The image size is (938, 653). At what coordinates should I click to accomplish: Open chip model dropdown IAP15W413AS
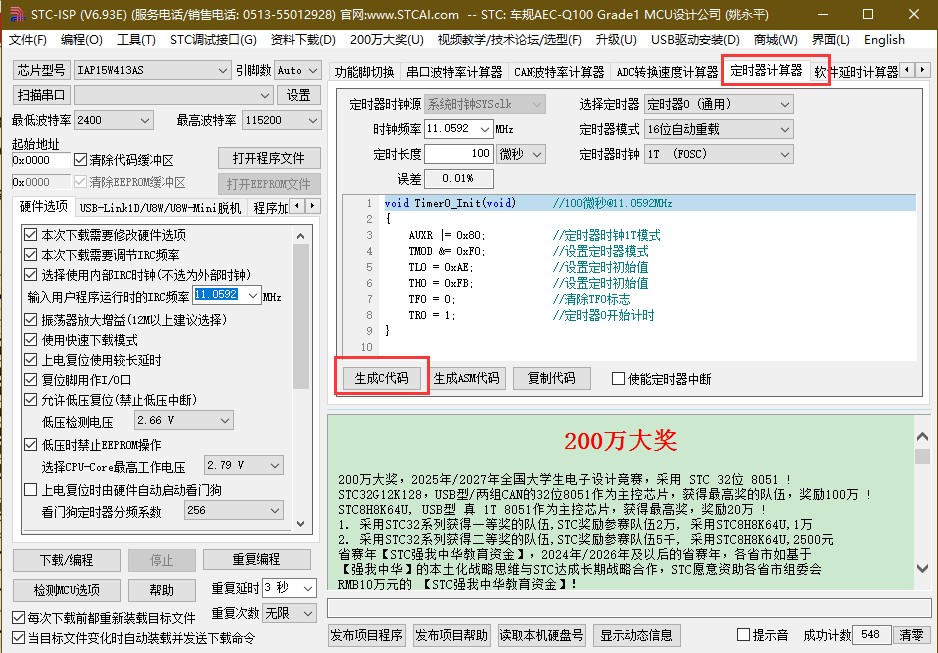click(152, 71)
